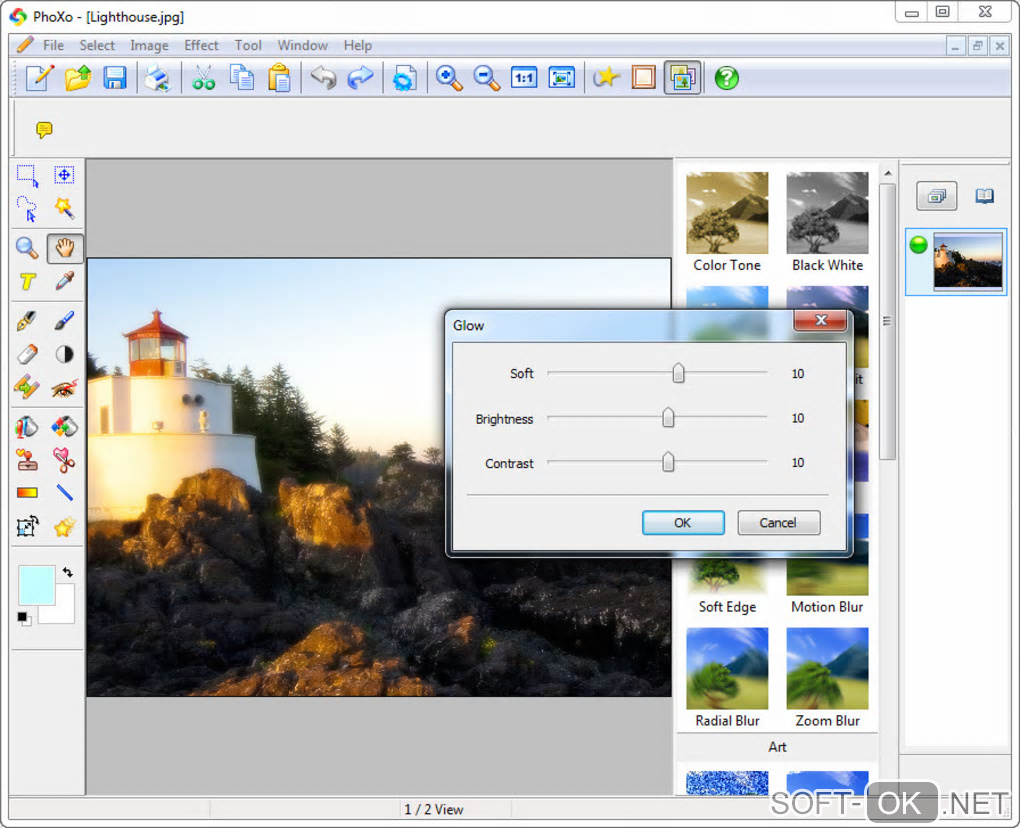Open the Effect menu

(x=201, y=46)
